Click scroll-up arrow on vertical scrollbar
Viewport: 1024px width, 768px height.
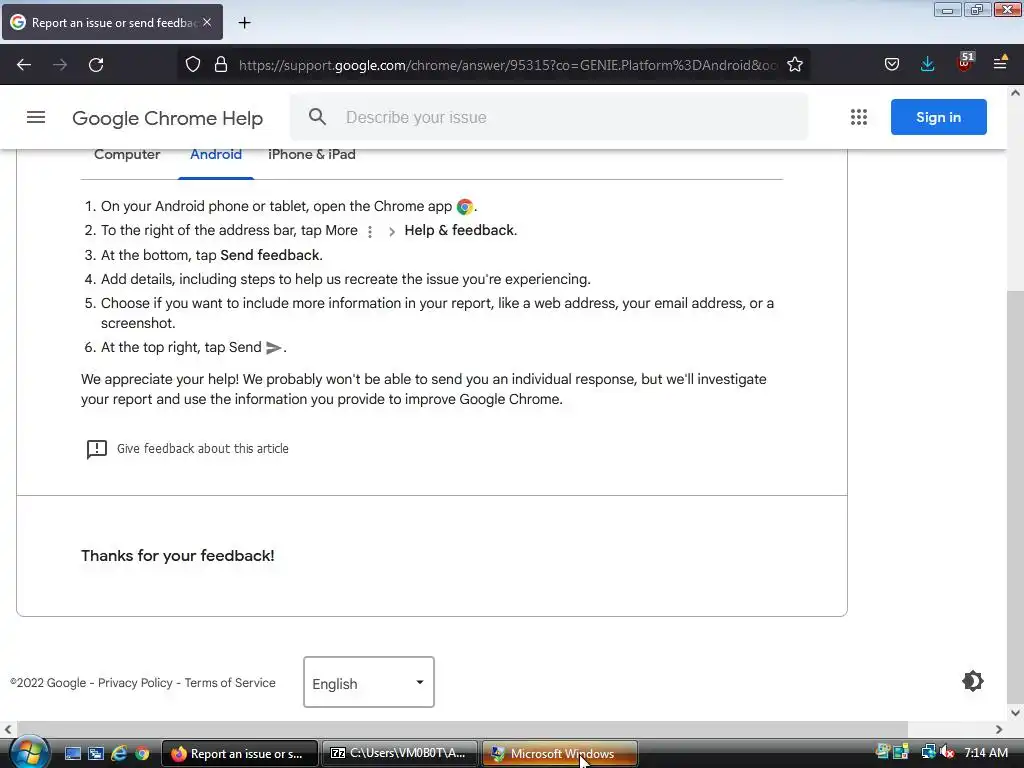[1016, 93]
